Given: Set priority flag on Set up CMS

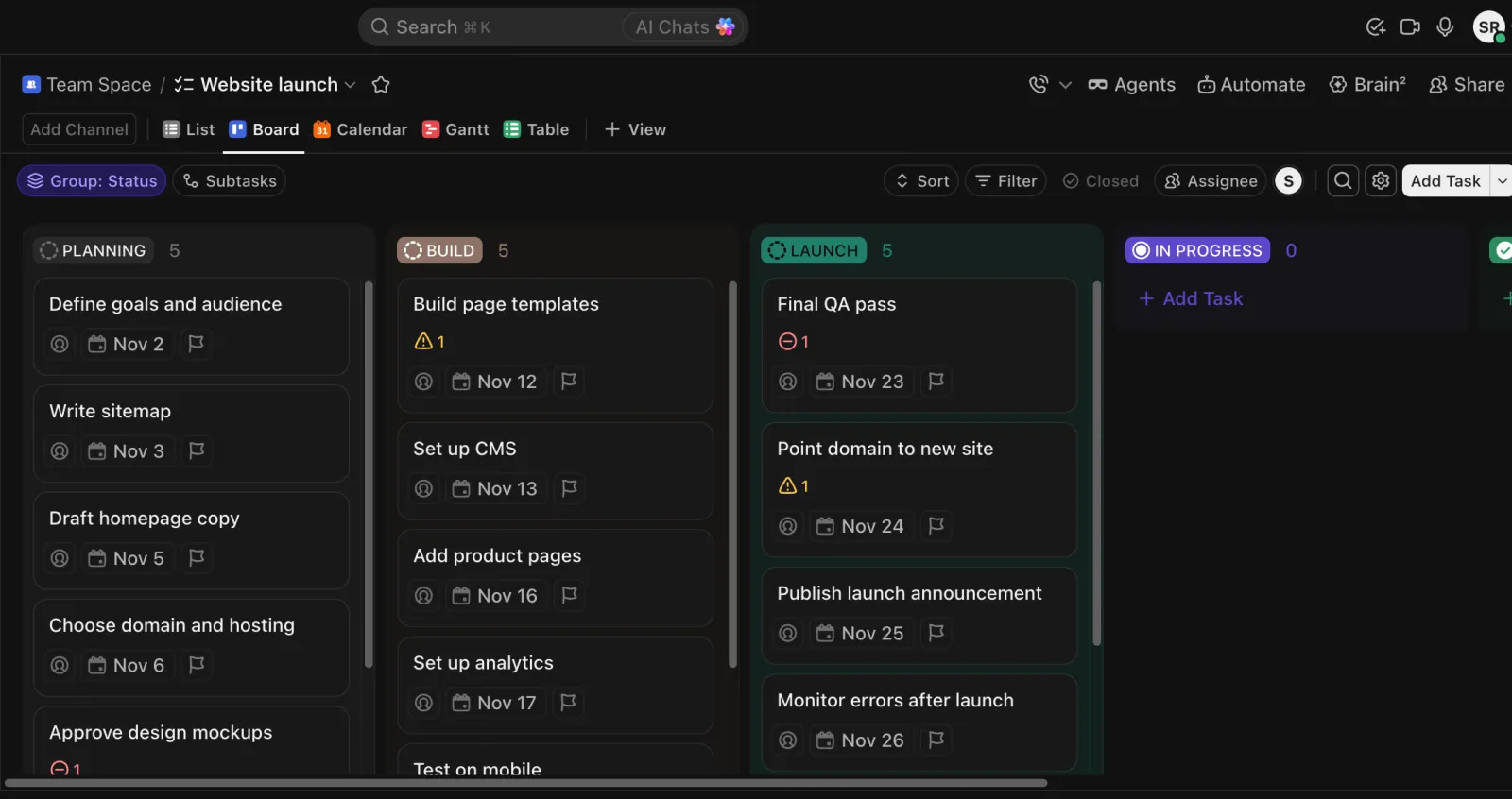Looking at the screenshot, I should point(569,488).
